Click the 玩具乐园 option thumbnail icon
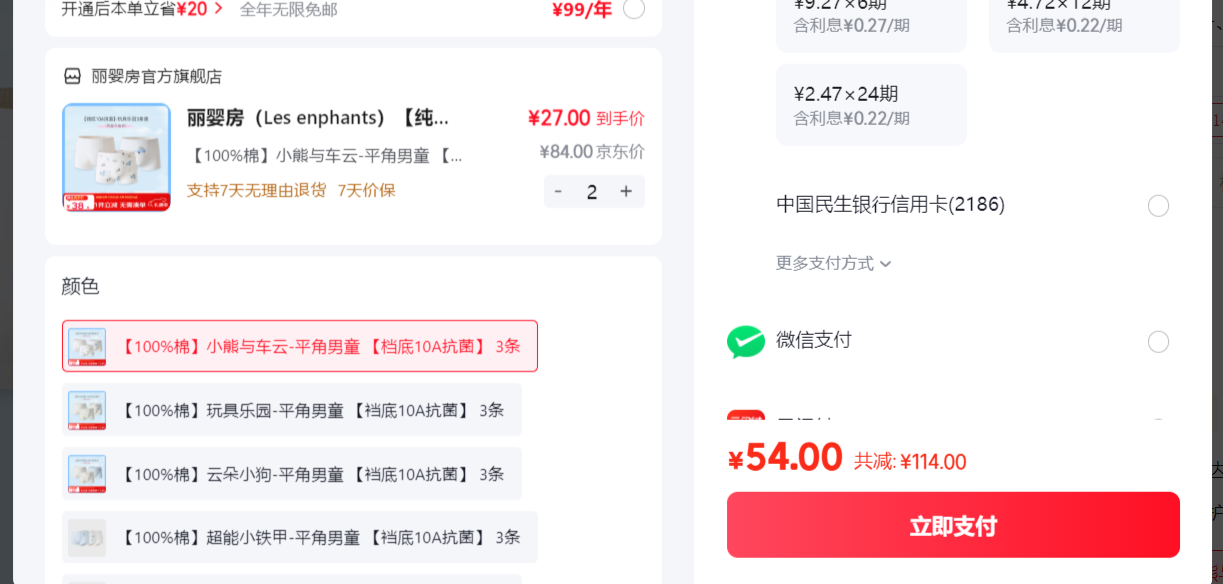Image resolution: width=1223 pixels, height=584 pixels. coord(87,410)
